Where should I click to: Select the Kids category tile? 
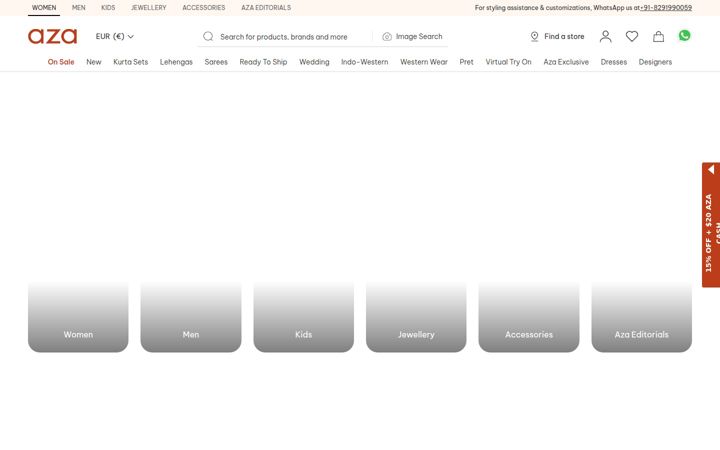(x=304, y=317)
